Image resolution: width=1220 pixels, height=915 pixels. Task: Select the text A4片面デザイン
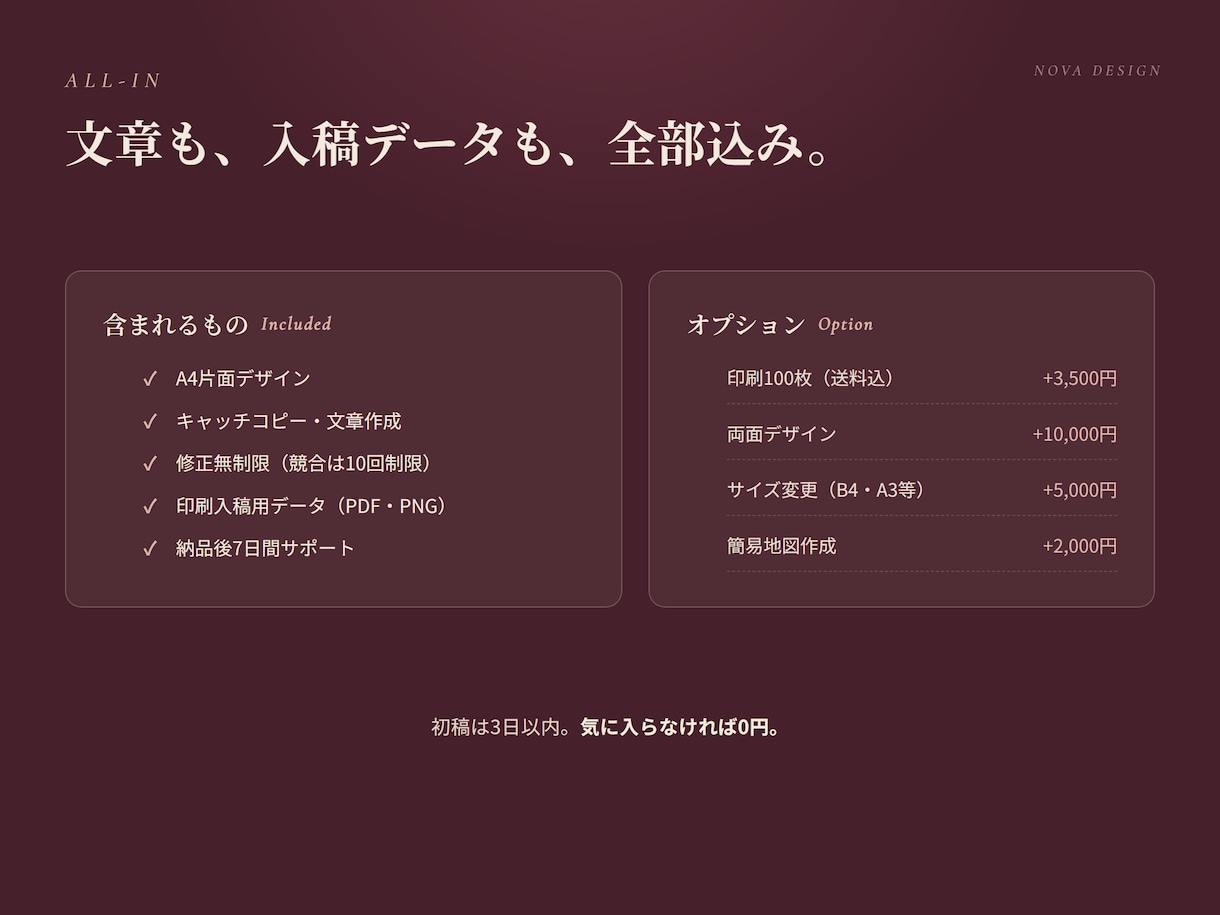(243, 378)
